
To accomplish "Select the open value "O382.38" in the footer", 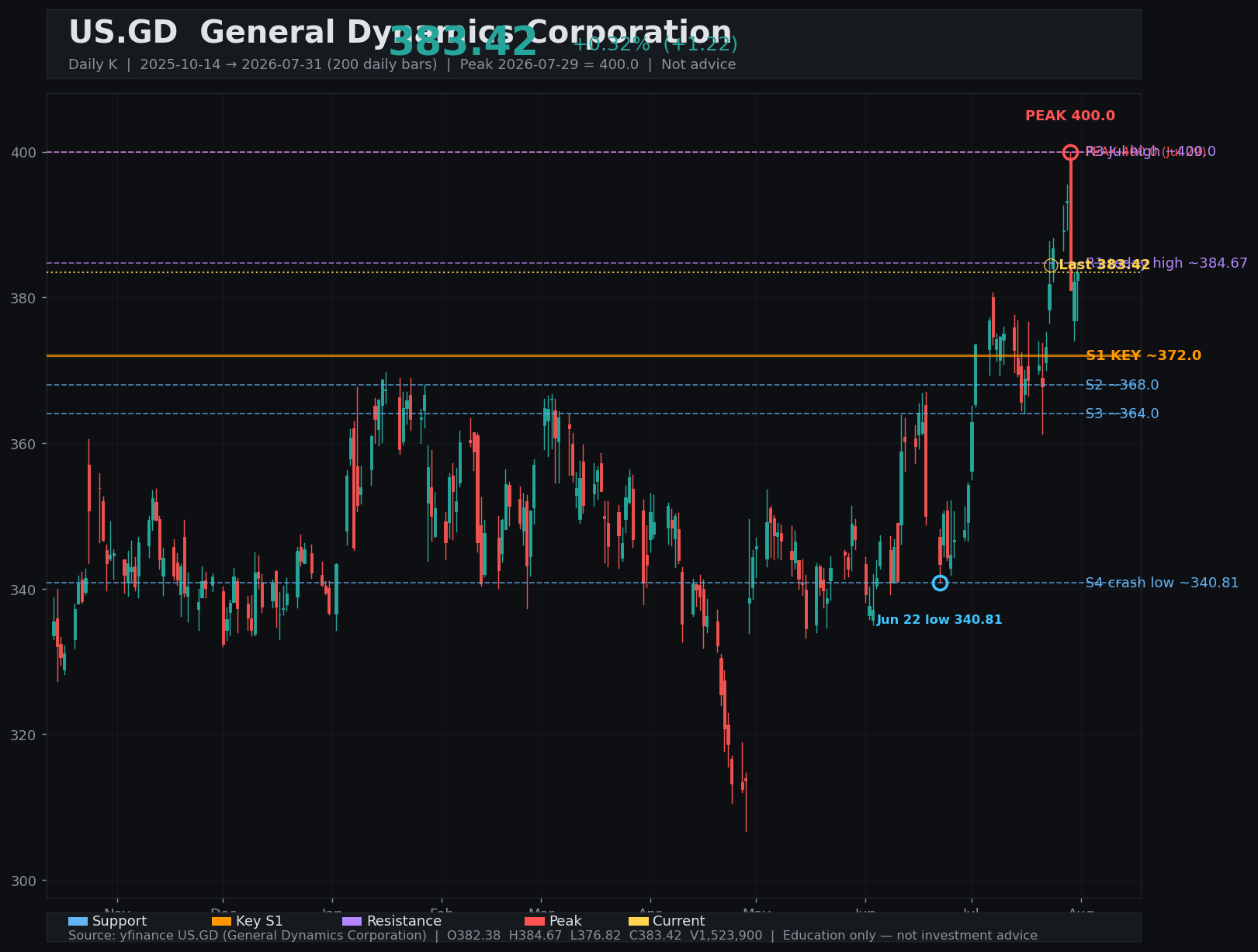I will click(x=474, y=936).
